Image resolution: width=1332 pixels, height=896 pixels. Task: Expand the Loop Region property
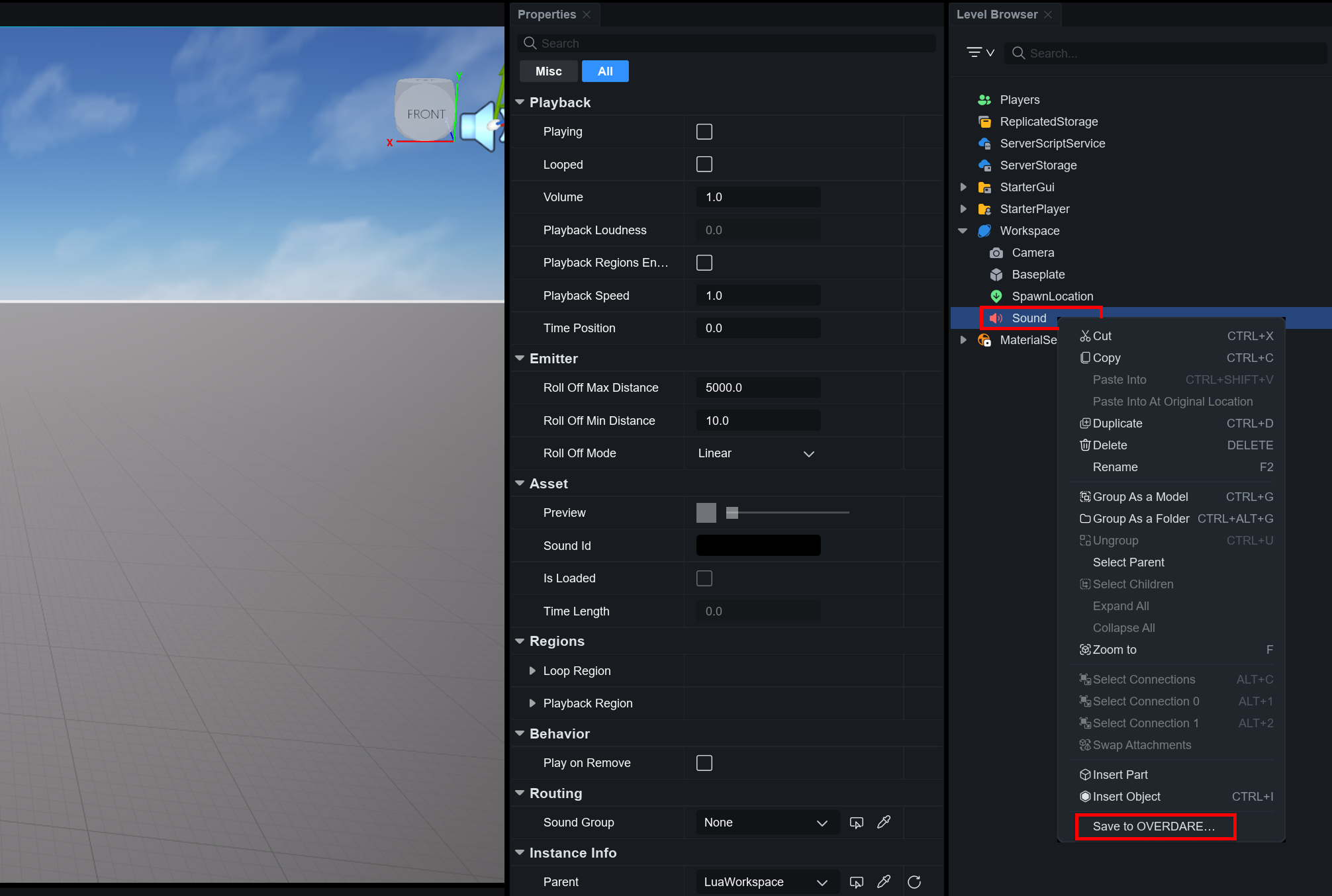point(532,670)
